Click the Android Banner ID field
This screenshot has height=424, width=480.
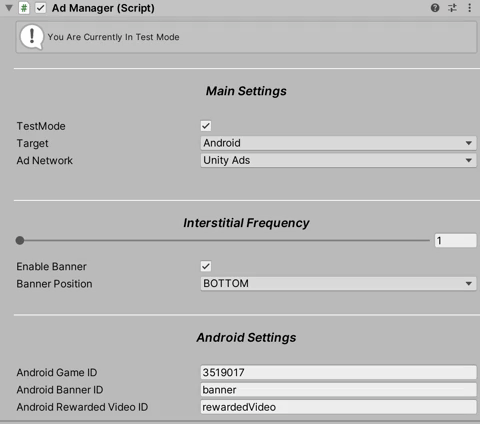point(338,390)
